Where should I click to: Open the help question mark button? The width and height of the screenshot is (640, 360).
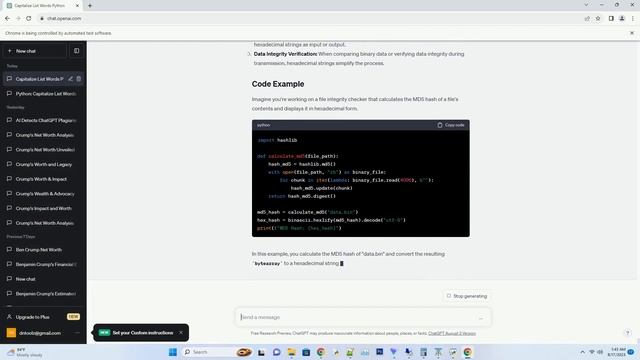[628, 333]
